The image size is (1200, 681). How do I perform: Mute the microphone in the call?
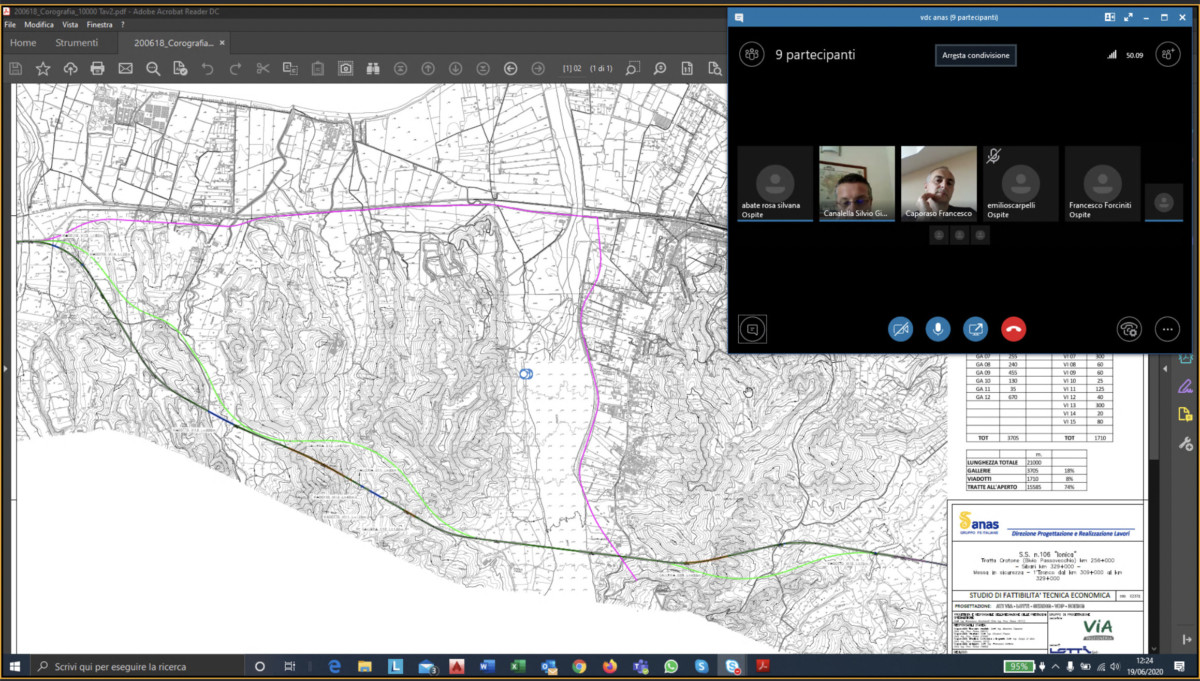pyautogui.click(x=937, y=328)
